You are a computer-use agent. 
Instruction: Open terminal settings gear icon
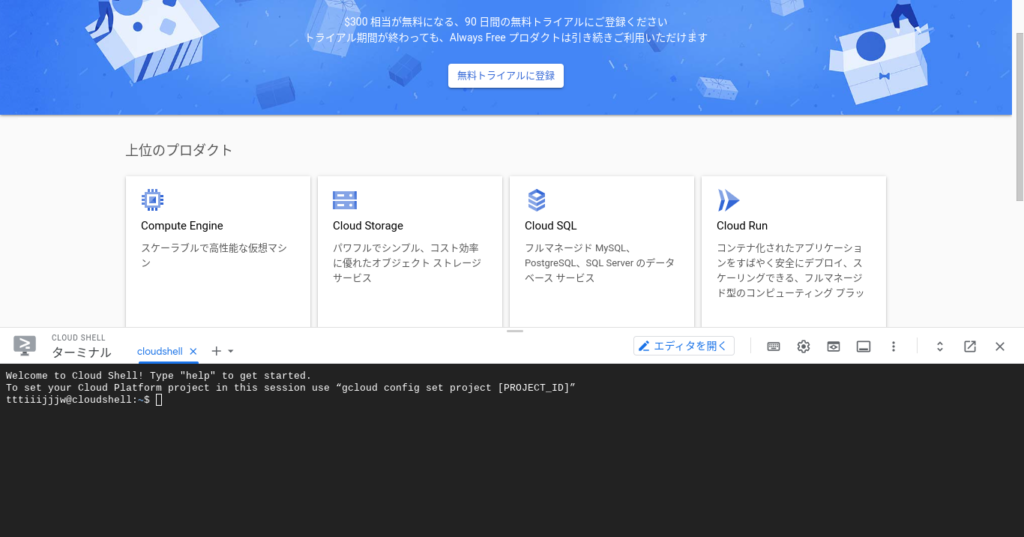(803, 346)
